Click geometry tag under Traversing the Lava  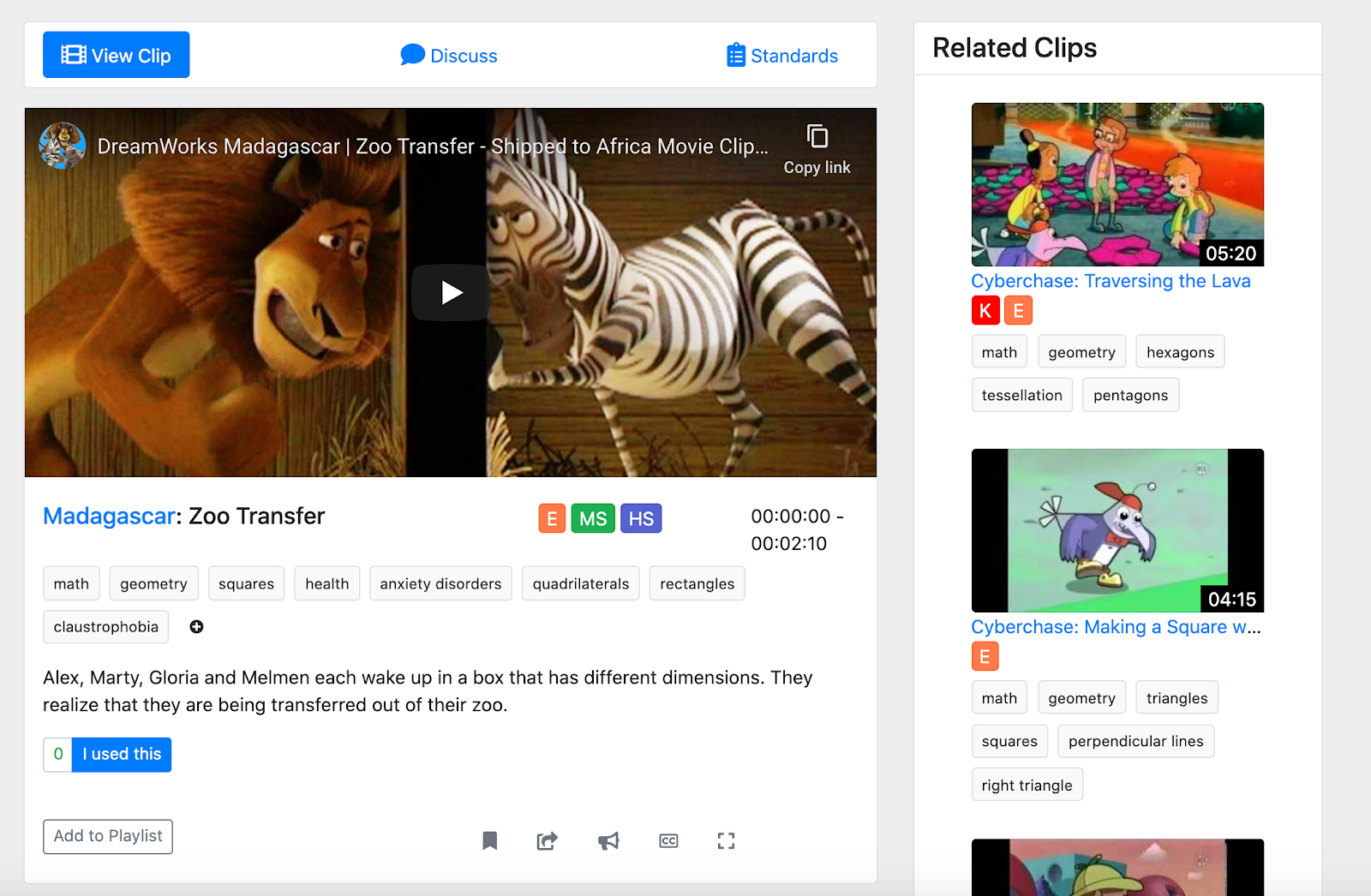point(1081,351)
